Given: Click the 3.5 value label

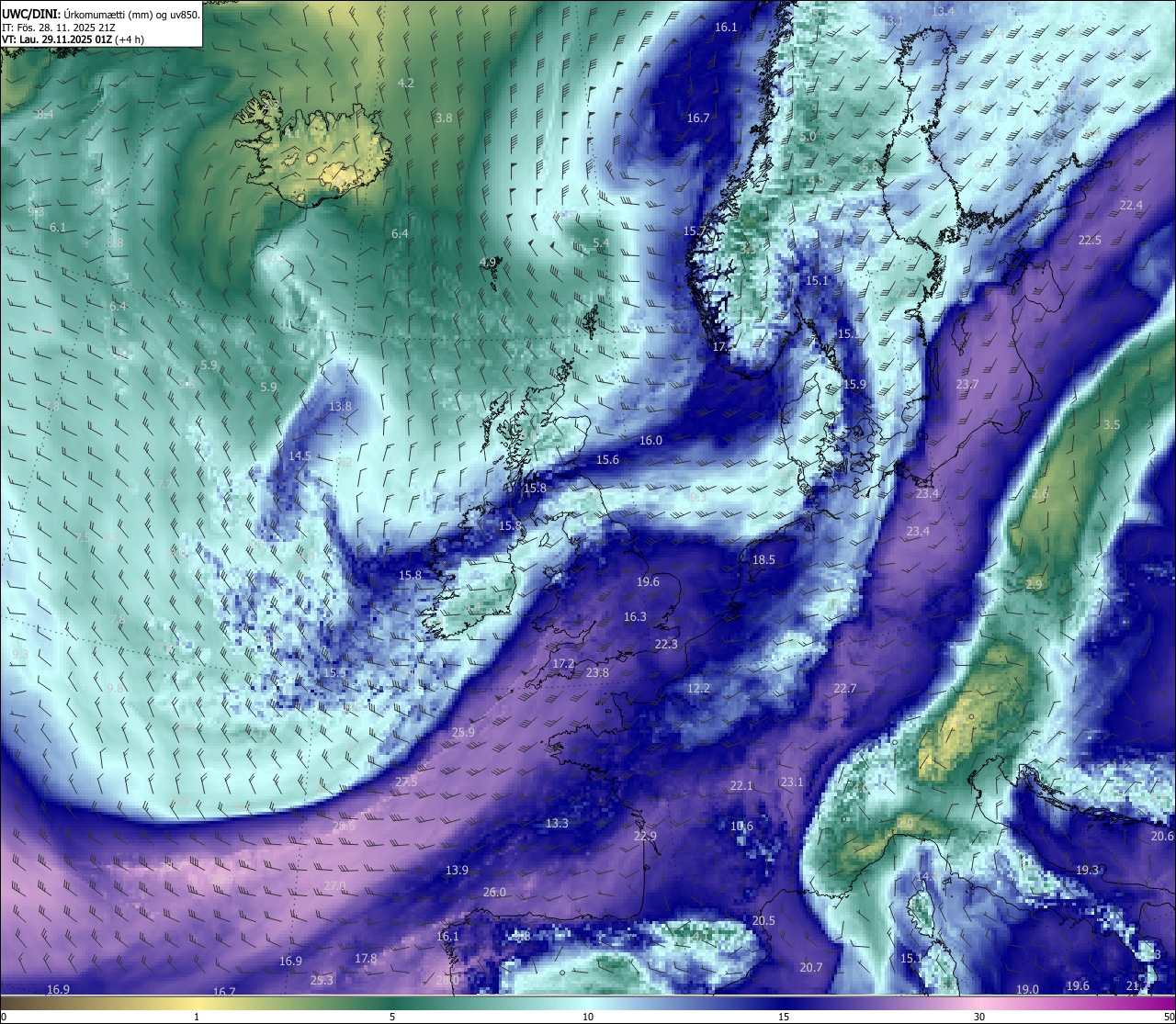Looking at the screenshot, I should pos(1112,424).
